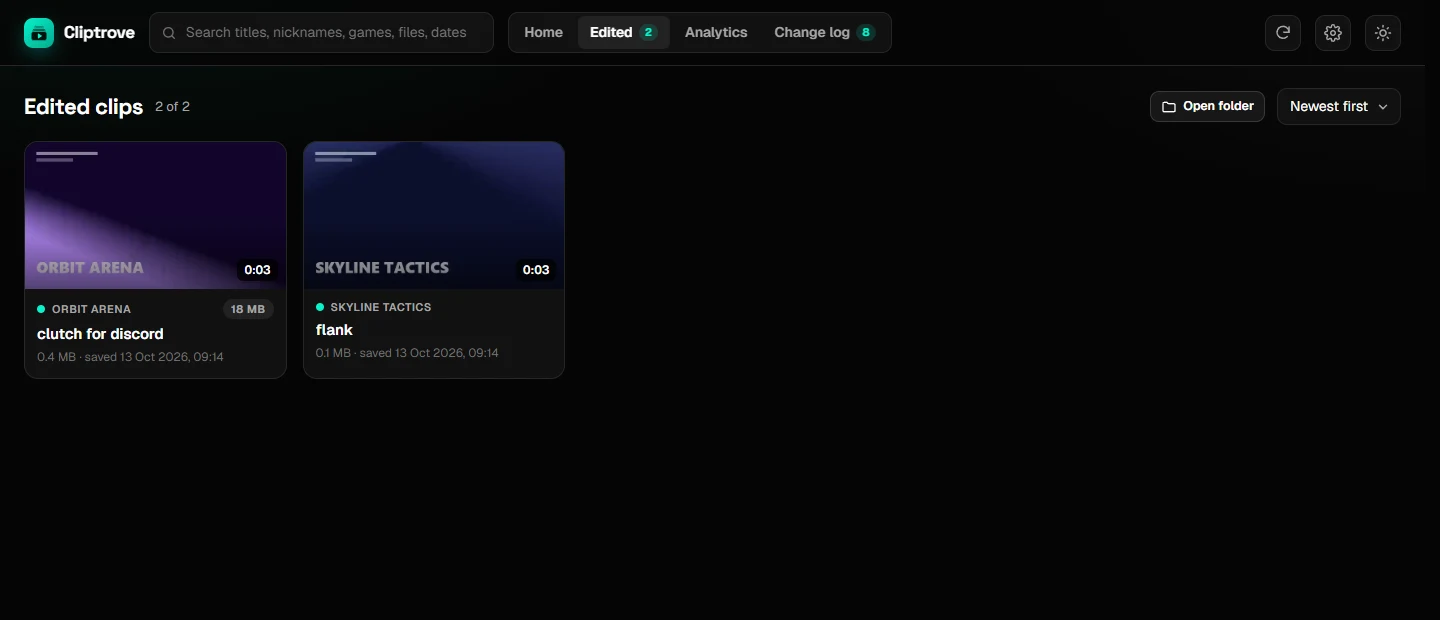Click the ORBIT ARENA game label
The height and width of the screenshot is (620, 1440).
(x=91, y=310)
